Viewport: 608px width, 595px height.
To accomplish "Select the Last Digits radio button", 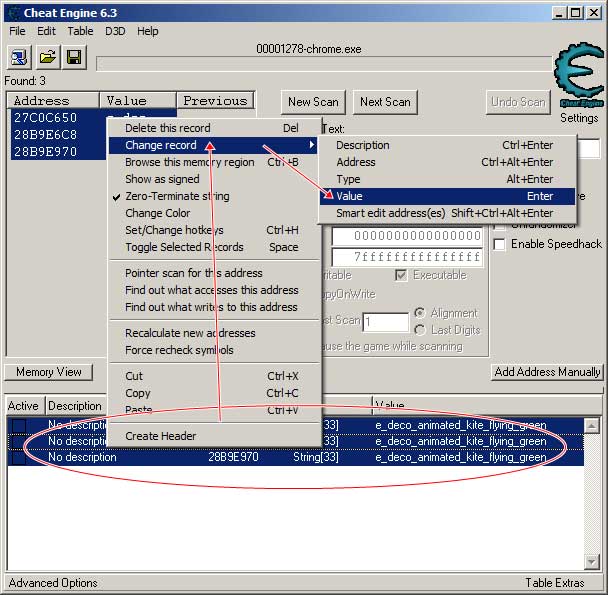I will click(x=420, y=330).
